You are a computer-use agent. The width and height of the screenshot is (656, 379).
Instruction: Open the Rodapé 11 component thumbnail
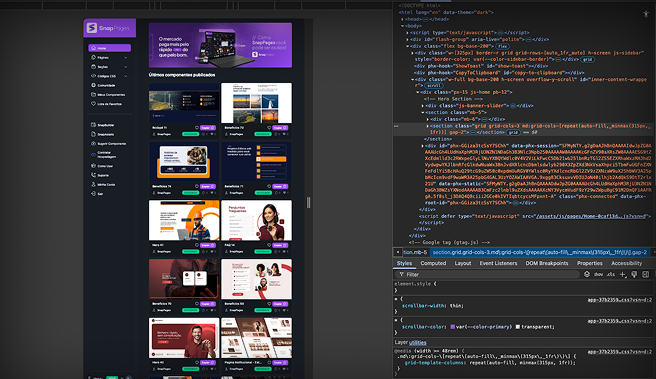click(184, 103)
